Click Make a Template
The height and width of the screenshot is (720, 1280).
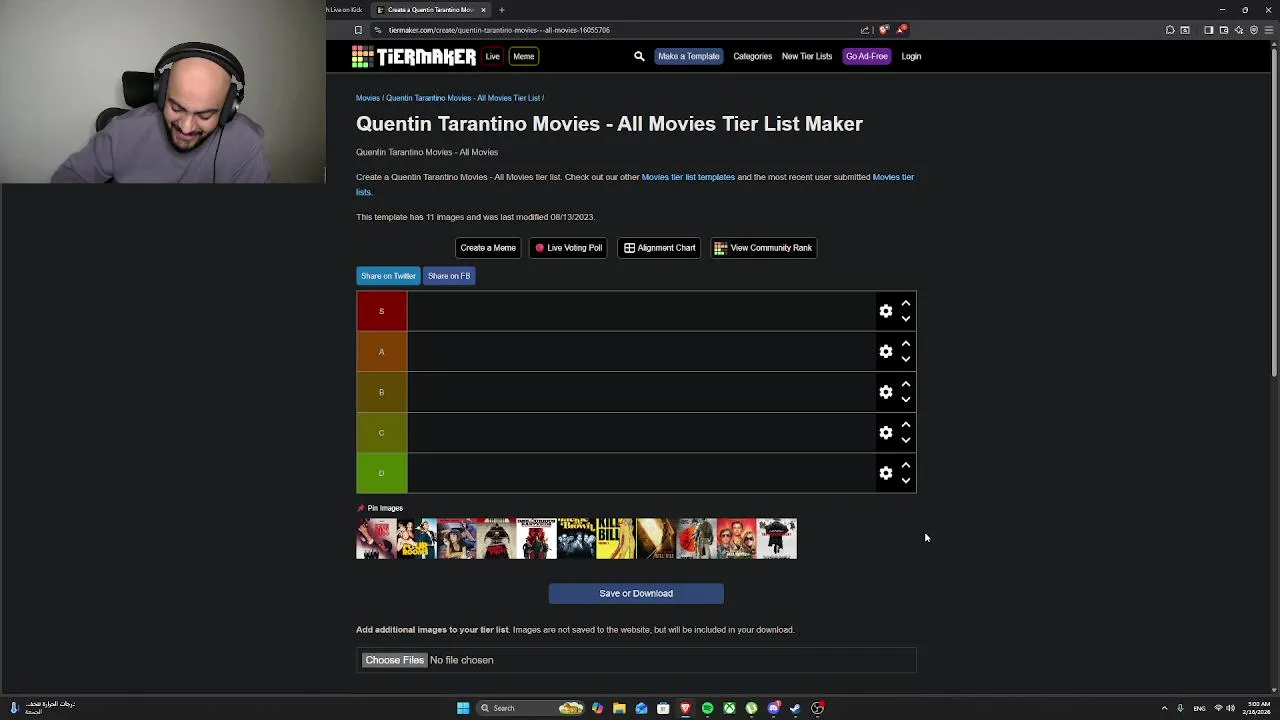click(688, 57)
